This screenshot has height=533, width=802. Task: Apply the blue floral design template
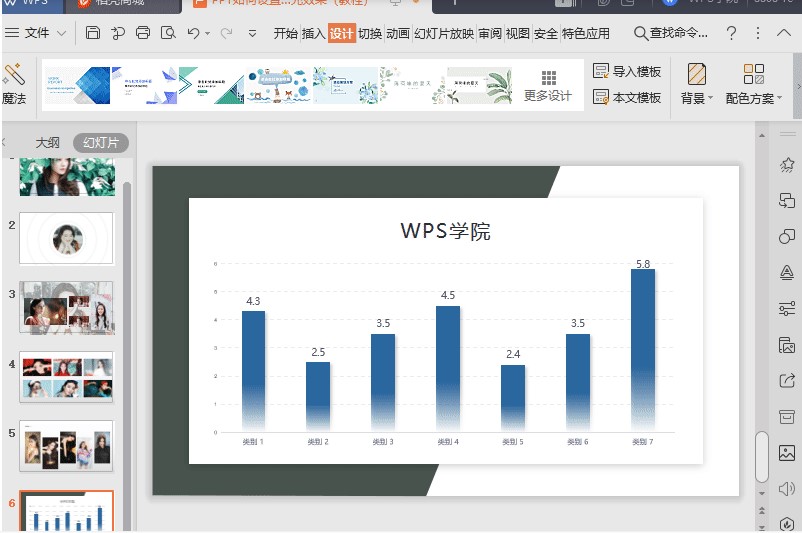tap(346, 85)
